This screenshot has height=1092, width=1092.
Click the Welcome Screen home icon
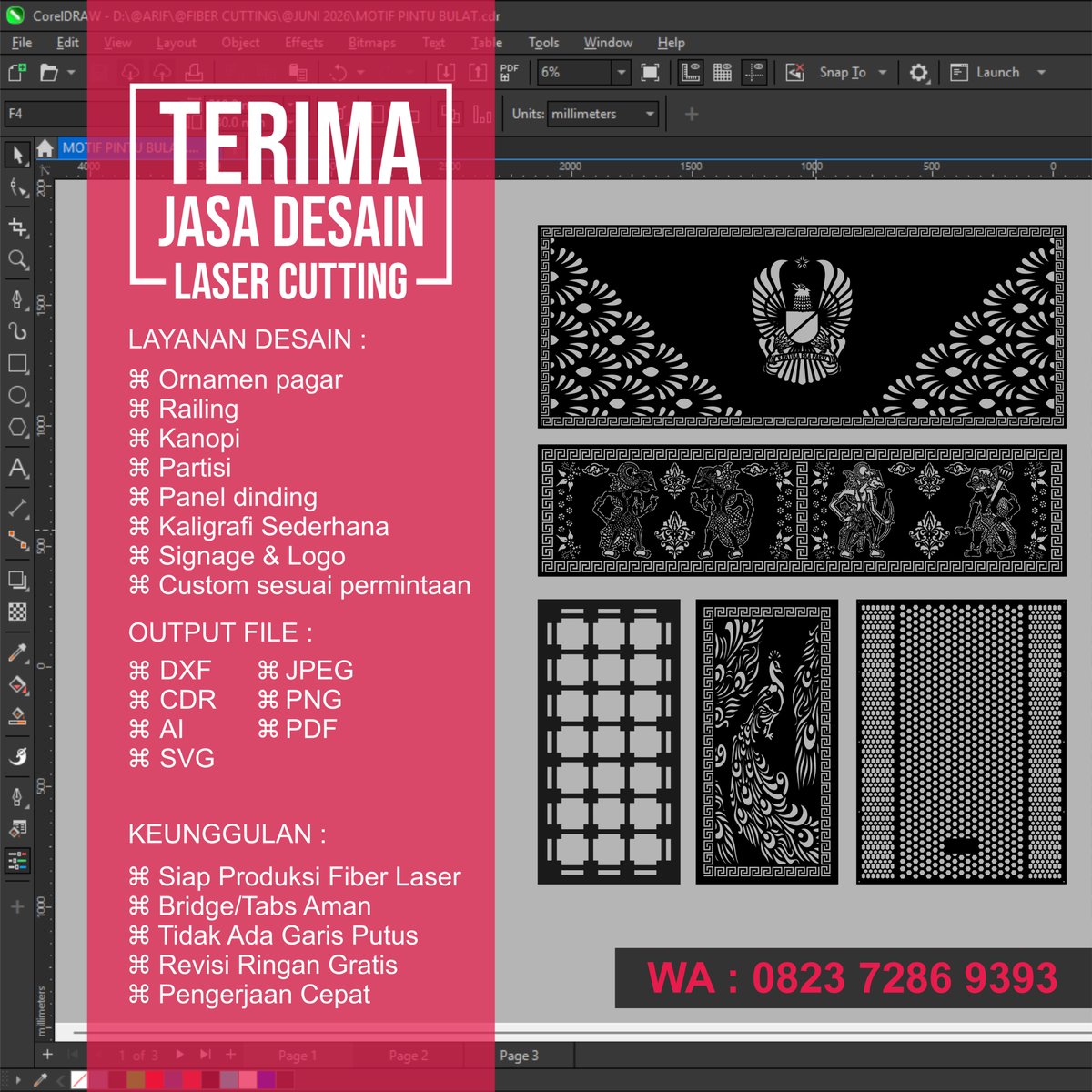[x=45, y=148]
